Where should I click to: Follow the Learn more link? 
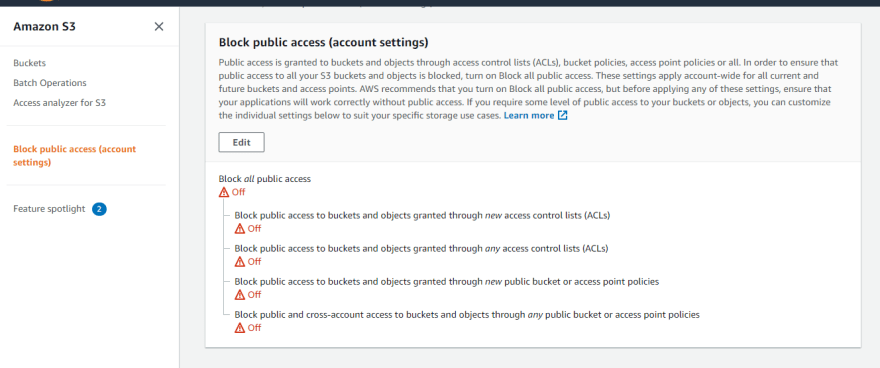(529, 116)
